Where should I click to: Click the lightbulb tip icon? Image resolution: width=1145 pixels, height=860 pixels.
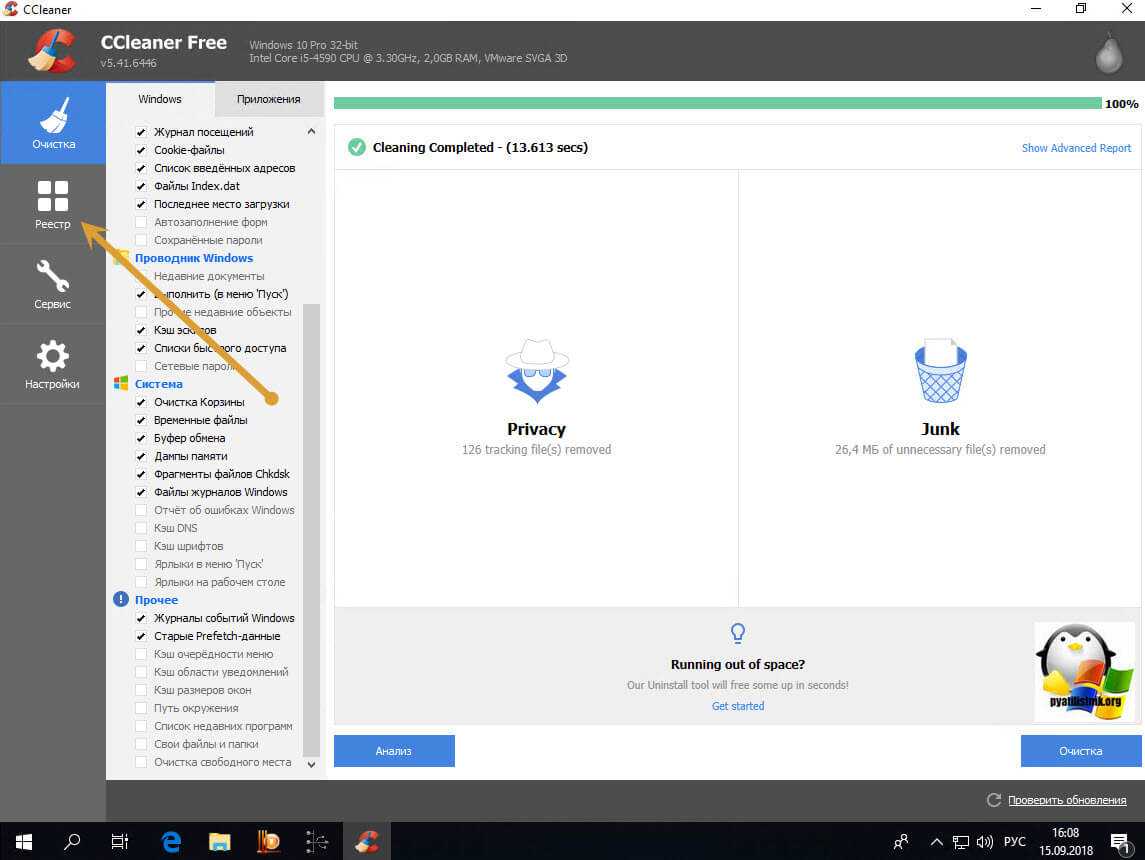pos(738,633)
